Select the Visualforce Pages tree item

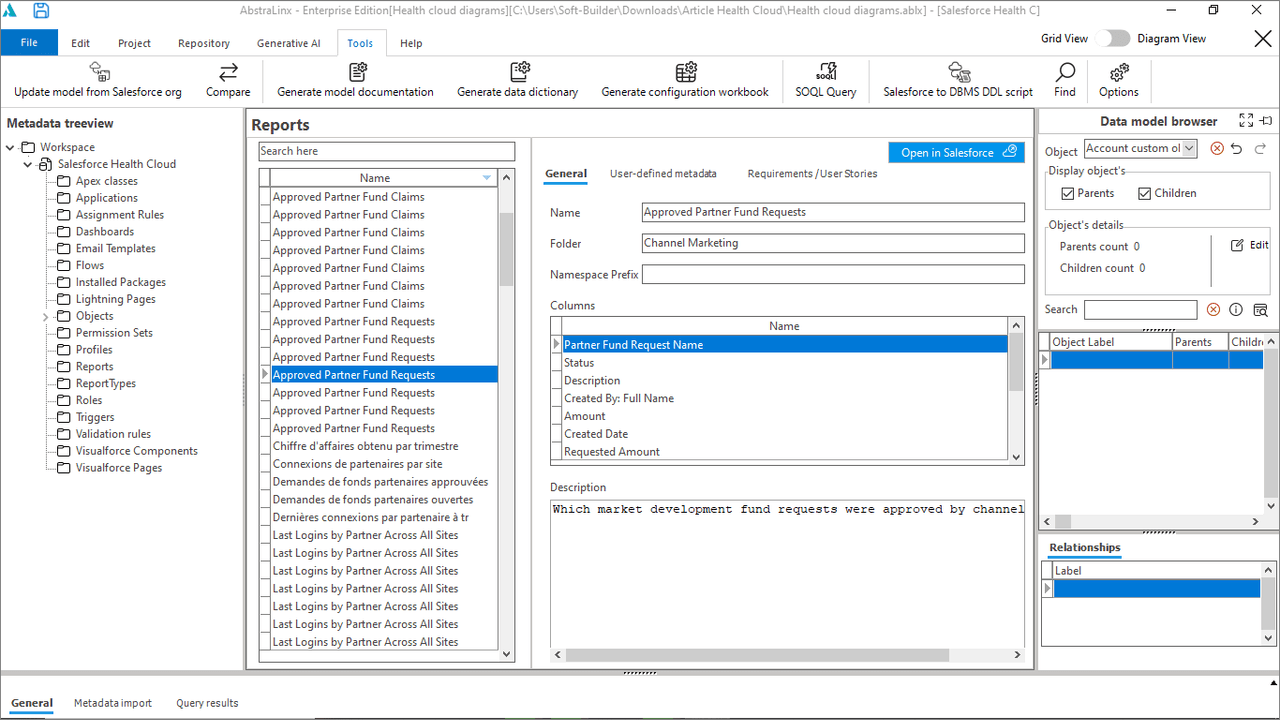(118, 467)
